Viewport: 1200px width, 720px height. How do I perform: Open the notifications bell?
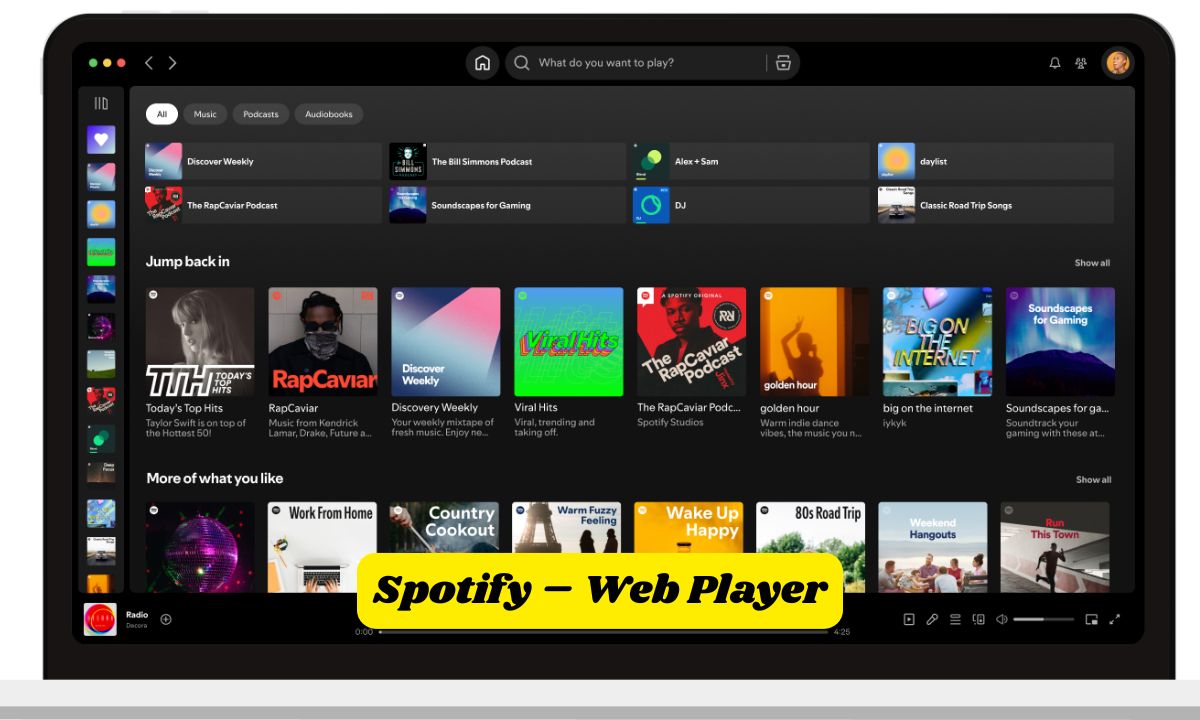pyautogui.click(x=1054, y=63)
